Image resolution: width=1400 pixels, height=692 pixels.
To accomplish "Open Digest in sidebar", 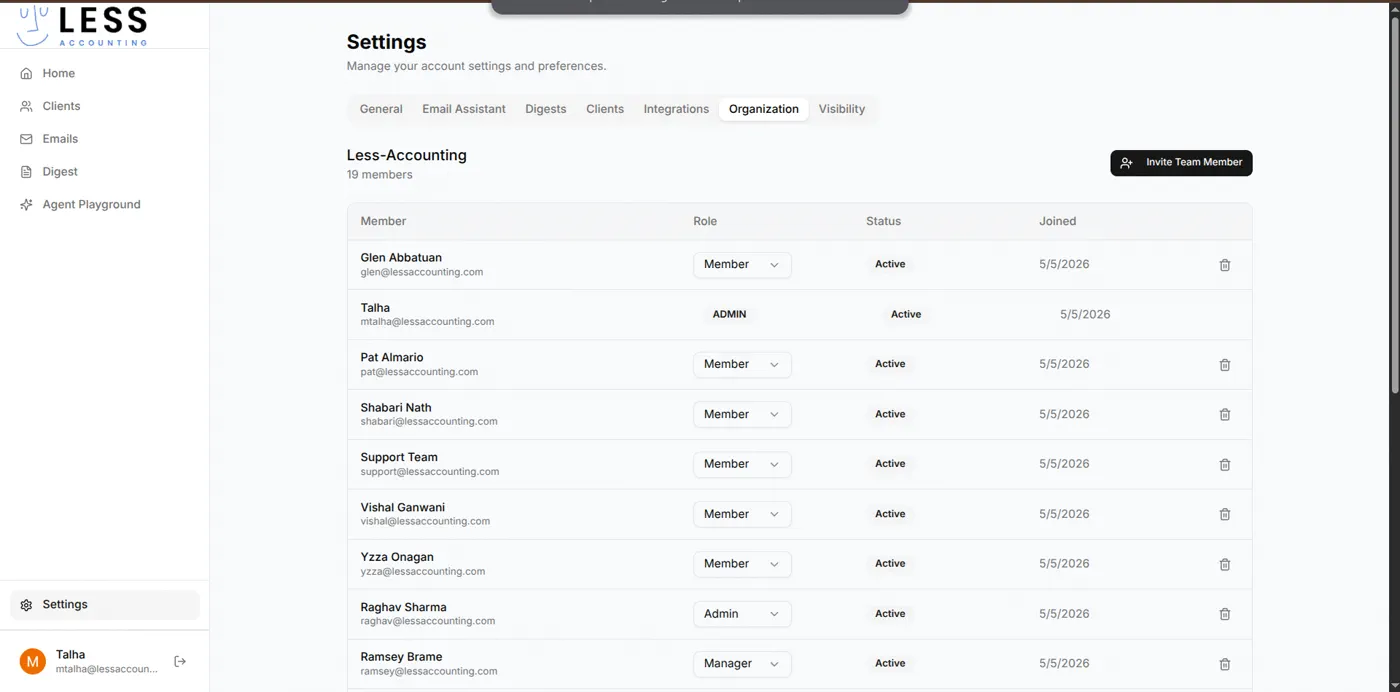I will [105, 172].
